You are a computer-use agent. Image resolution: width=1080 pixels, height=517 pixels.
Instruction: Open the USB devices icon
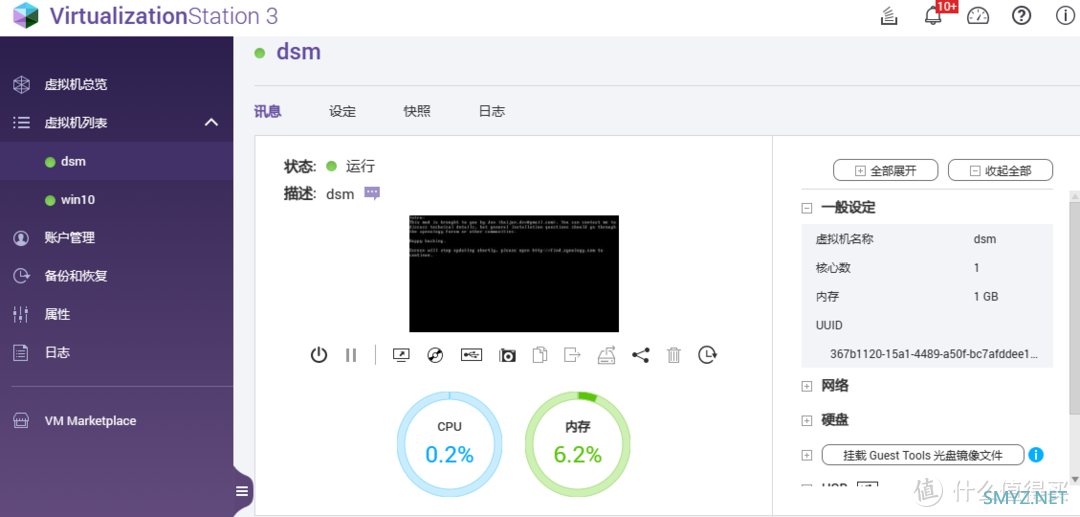click(471, 355)
